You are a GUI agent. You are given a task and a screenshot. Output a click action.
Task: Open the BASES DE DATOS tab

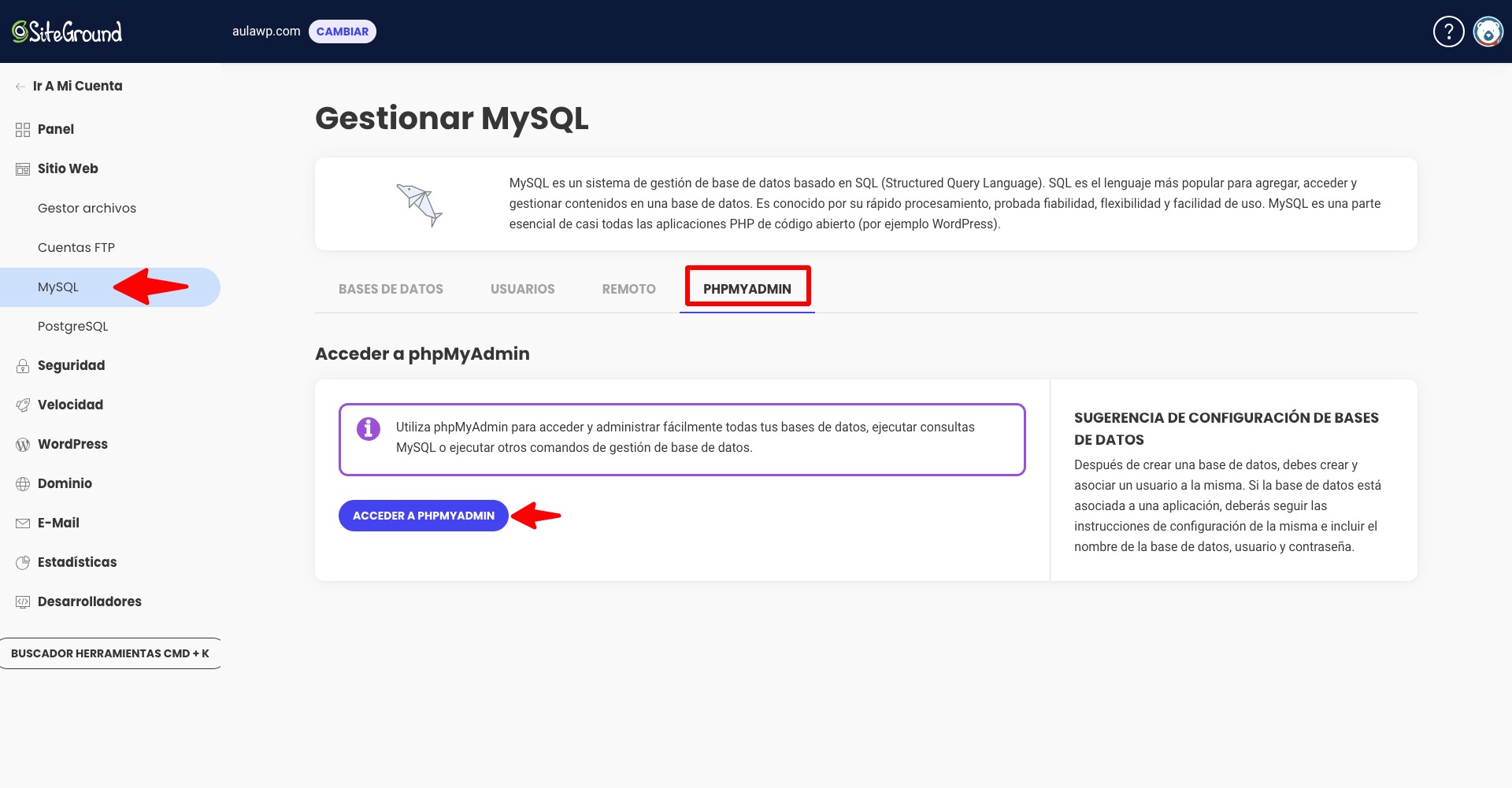tap(391, 289)
